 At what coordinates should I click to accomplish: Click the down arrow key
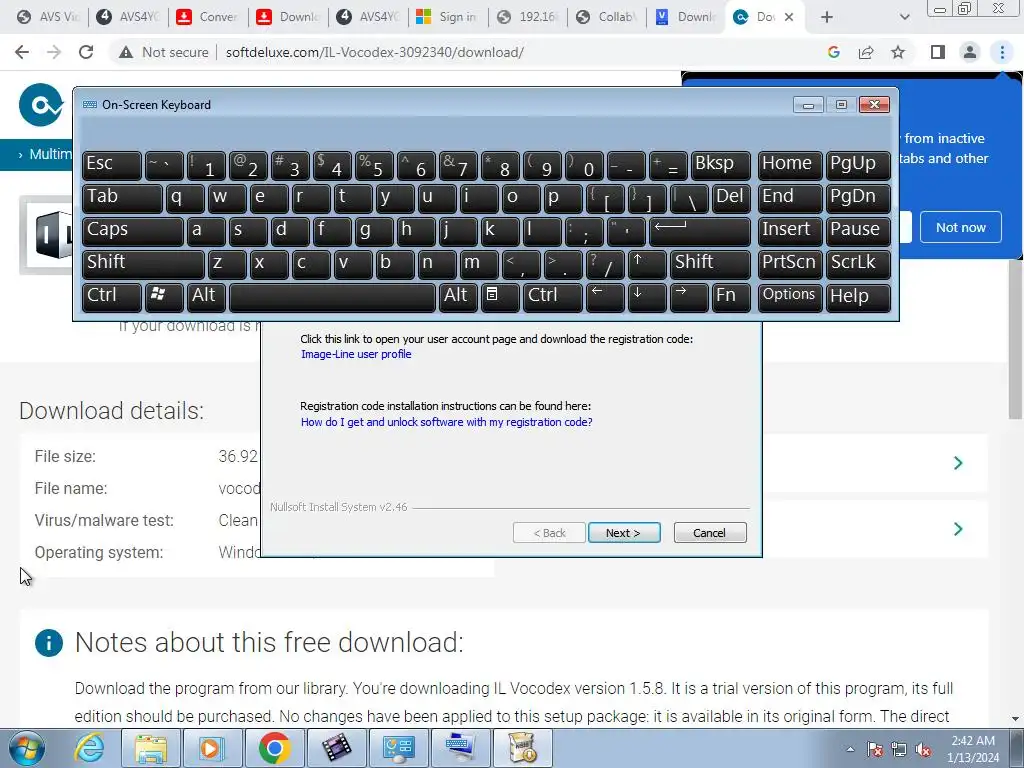(x=647, y=296)
